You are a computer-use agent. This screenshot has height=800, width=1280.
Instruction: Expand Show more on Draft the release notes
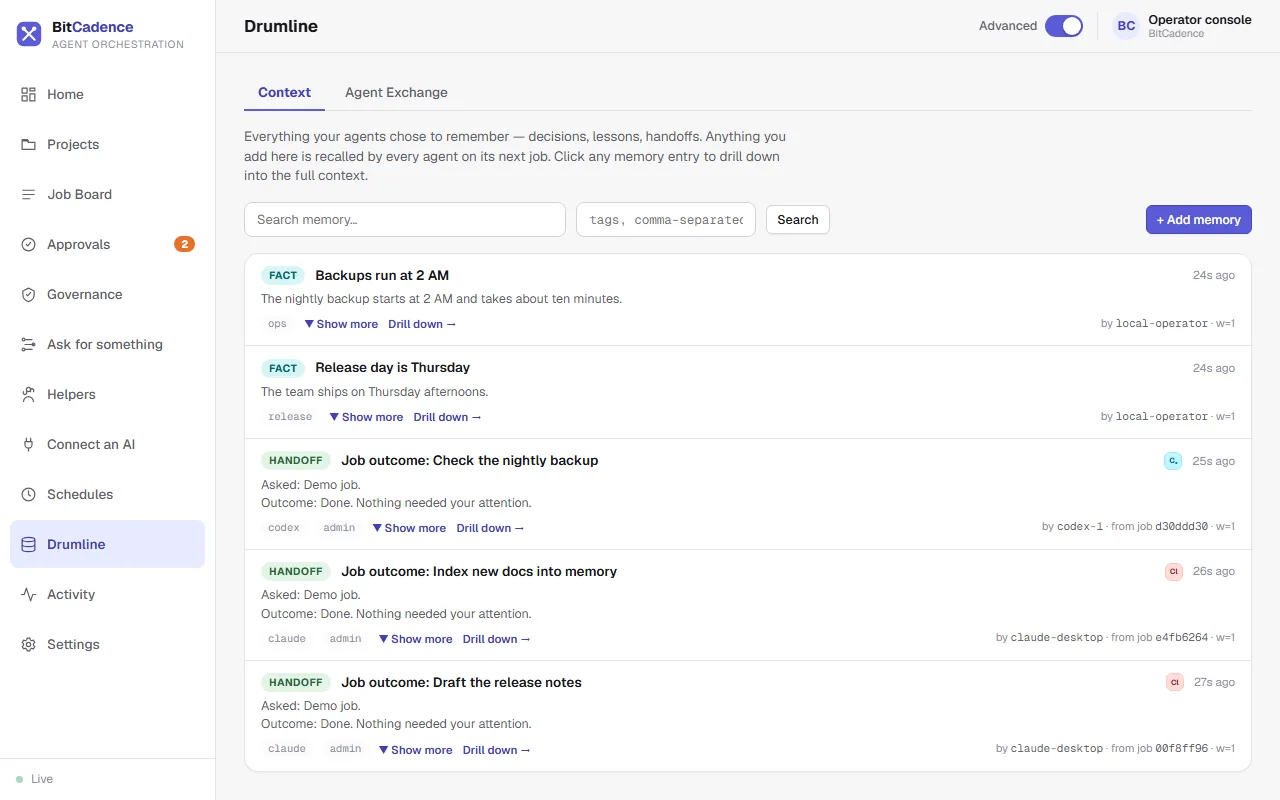(x=415, y=750)
